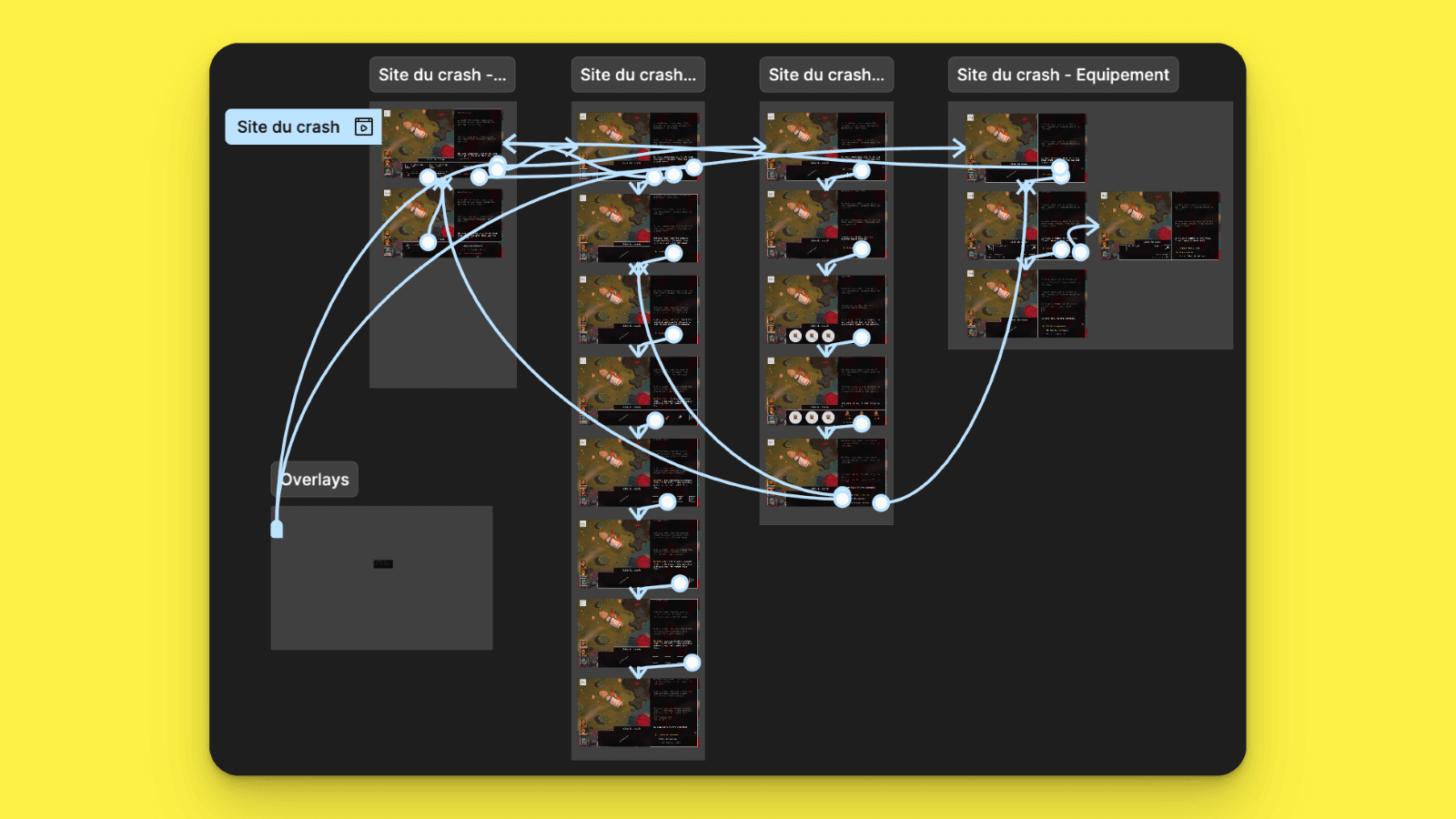The height and width of the screenshot is (819, 1456).
Task: Select second frame in the first section
Action: 442,223
